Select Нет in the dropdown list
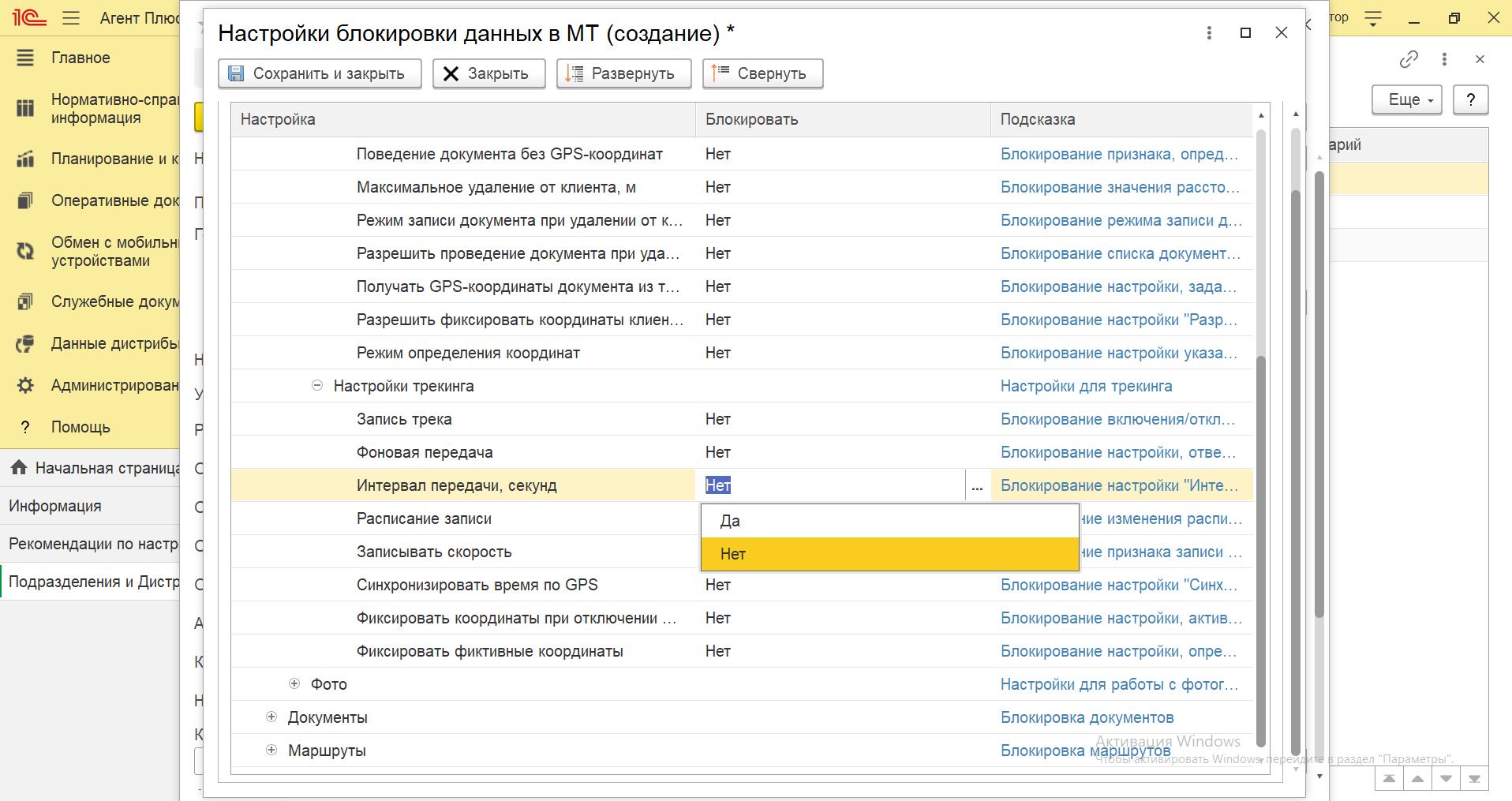 (x=889, y=554)
